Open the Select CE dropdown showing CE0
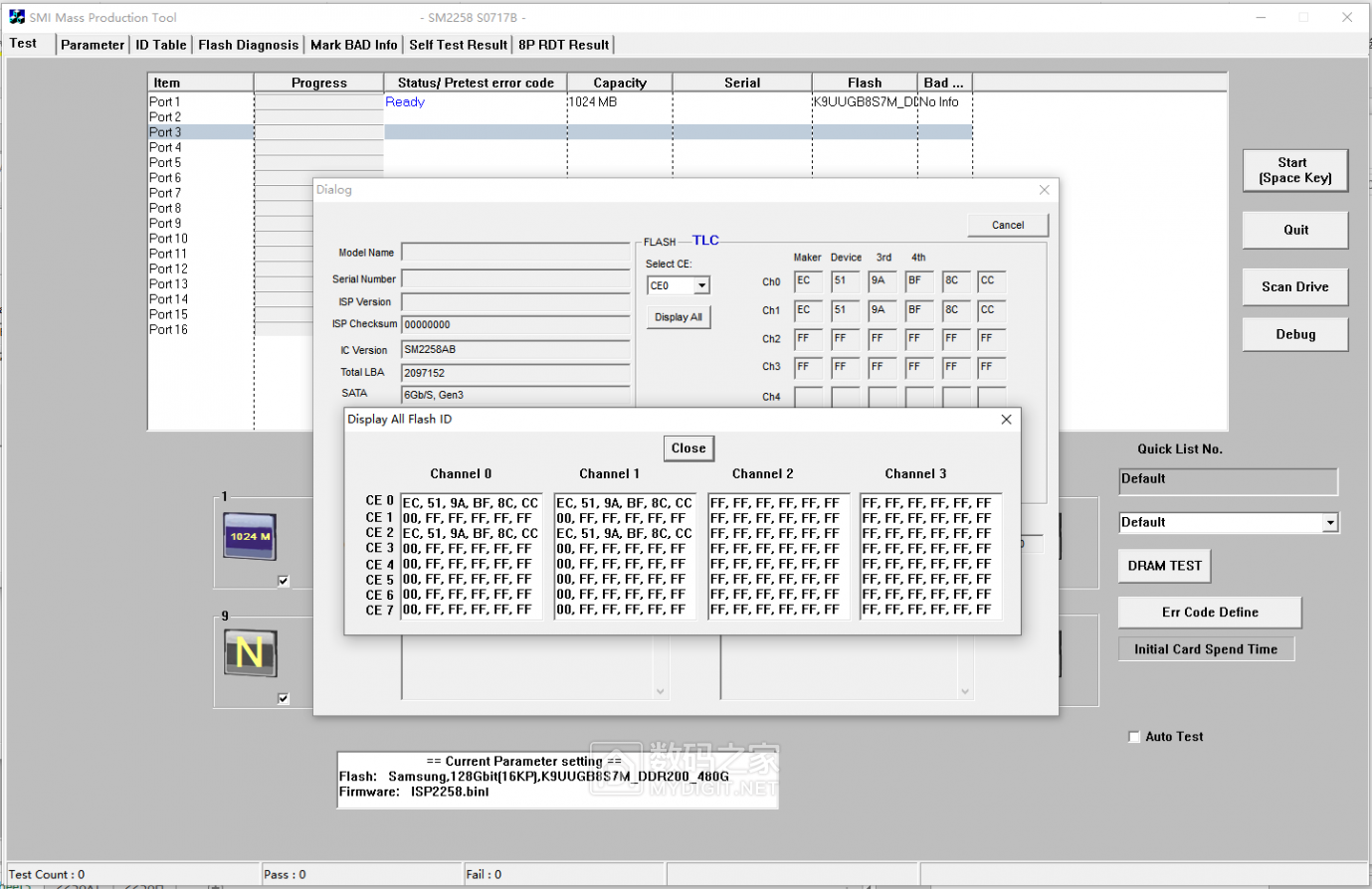Viewport: 1372px width, 889px height. tap(701, 285)
